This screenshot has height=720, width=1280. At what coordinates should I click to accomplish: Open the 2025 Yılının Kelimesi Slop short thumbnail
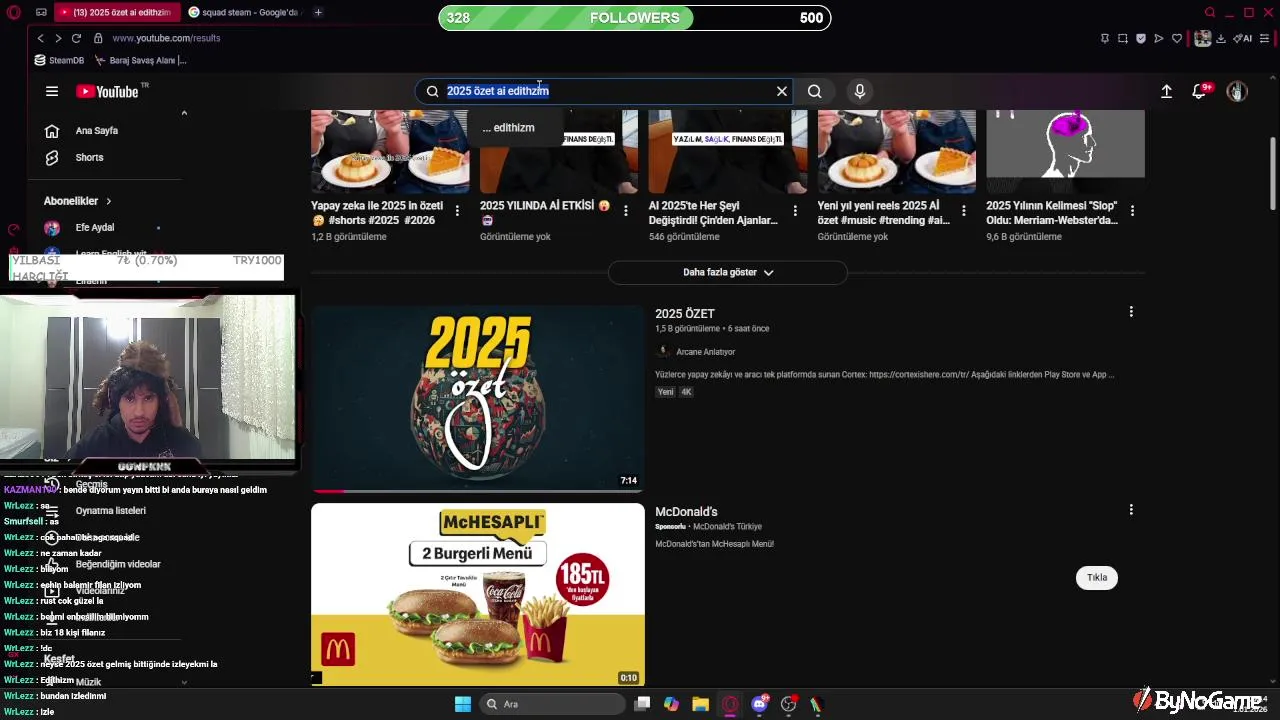[x=1066, y=151]
